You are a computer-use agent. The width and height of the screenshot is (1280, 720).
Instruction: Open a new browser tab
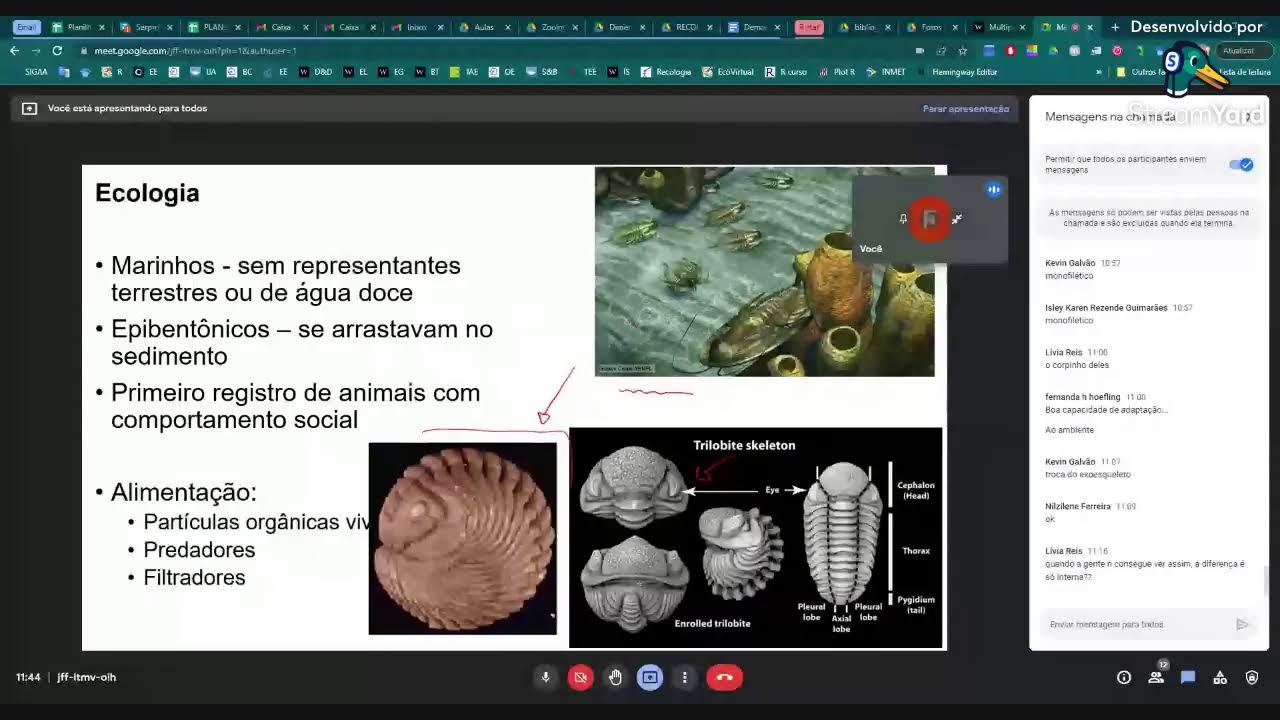pyautogui.click(x=1117, y=27)
